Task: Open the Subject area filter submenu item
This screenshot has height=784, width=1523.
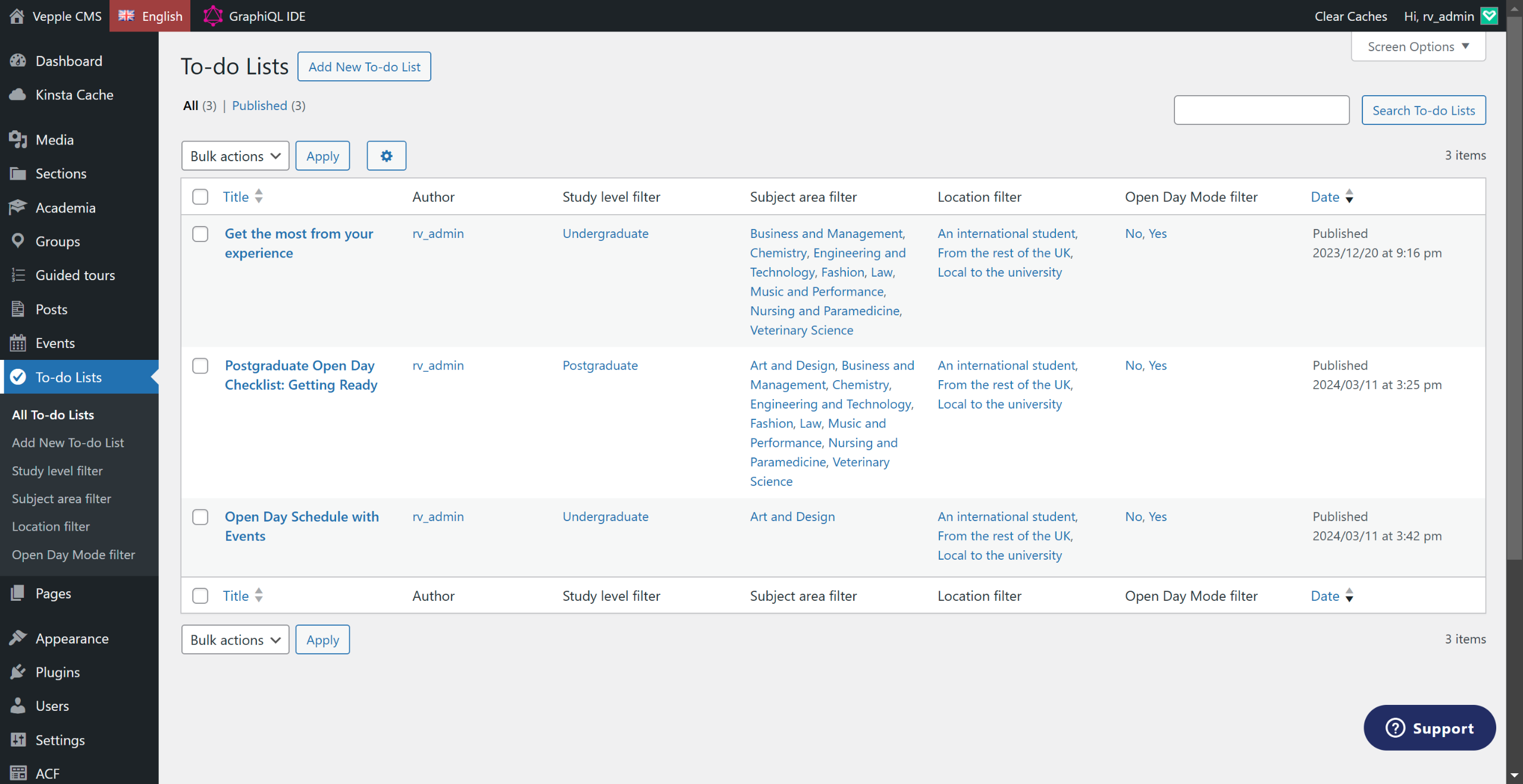Action: click(x=61, y=498)
